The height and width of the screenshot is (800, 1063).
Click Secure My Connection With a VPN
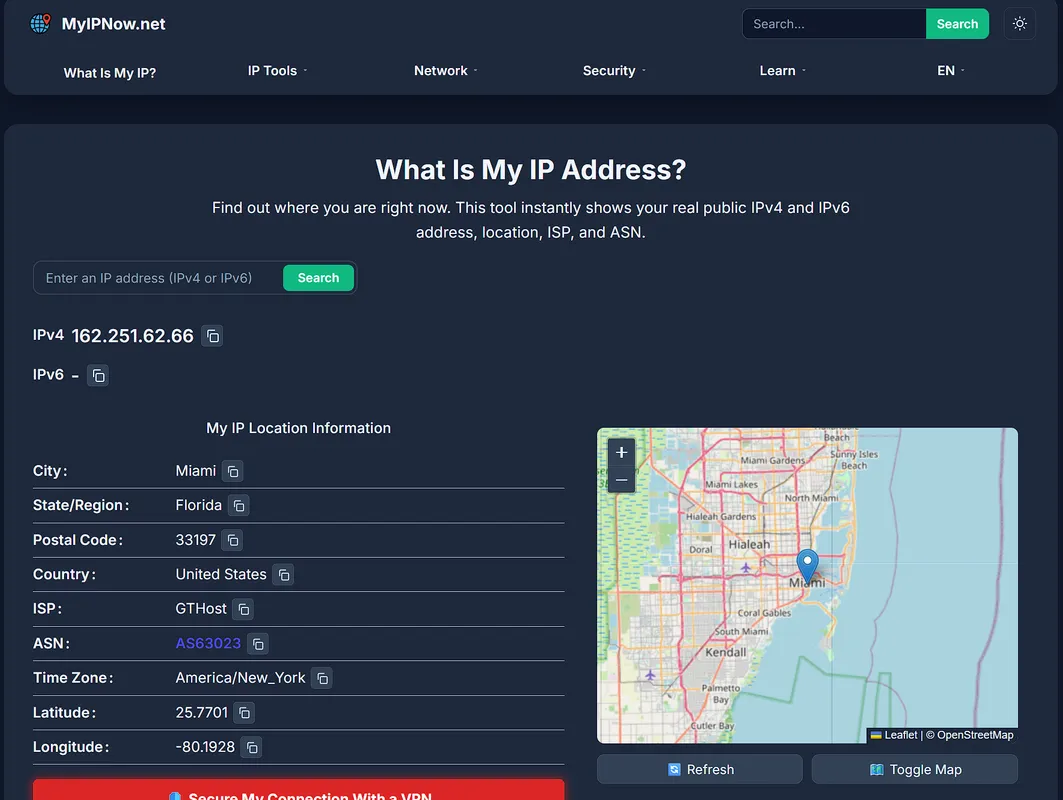point(298,791)
